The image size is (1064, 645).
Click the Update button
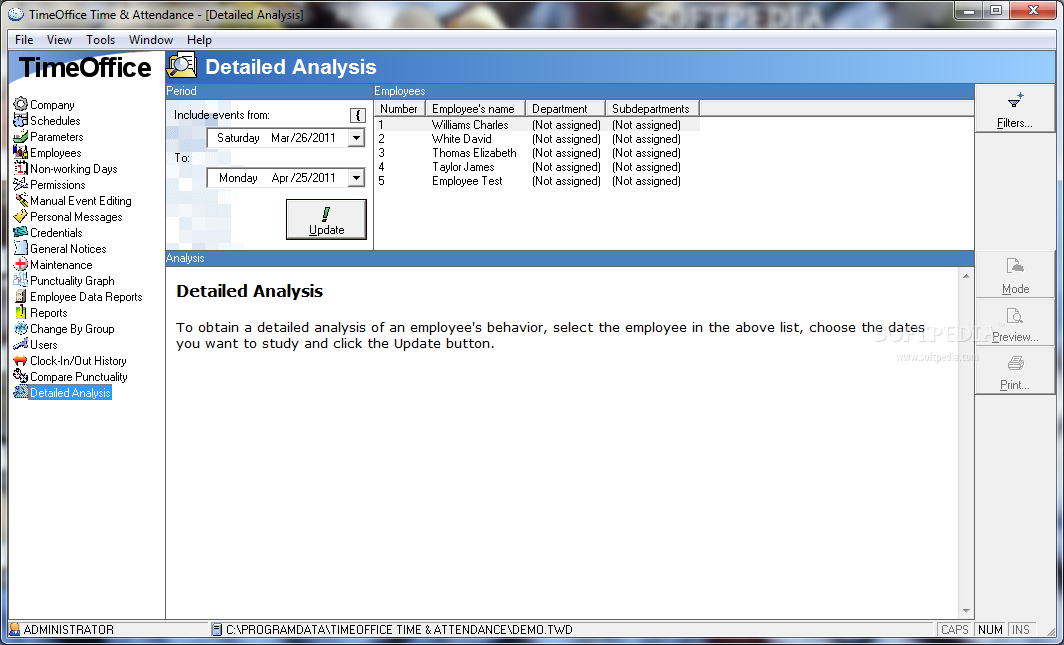pos(326,219)
